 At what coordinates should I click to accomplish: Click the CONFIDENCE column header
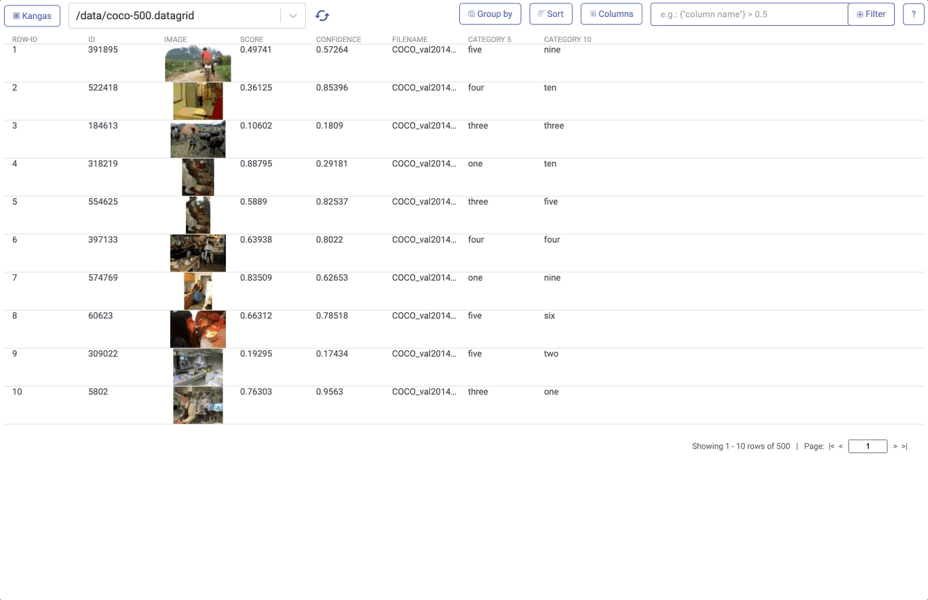(x=338, y=40)
